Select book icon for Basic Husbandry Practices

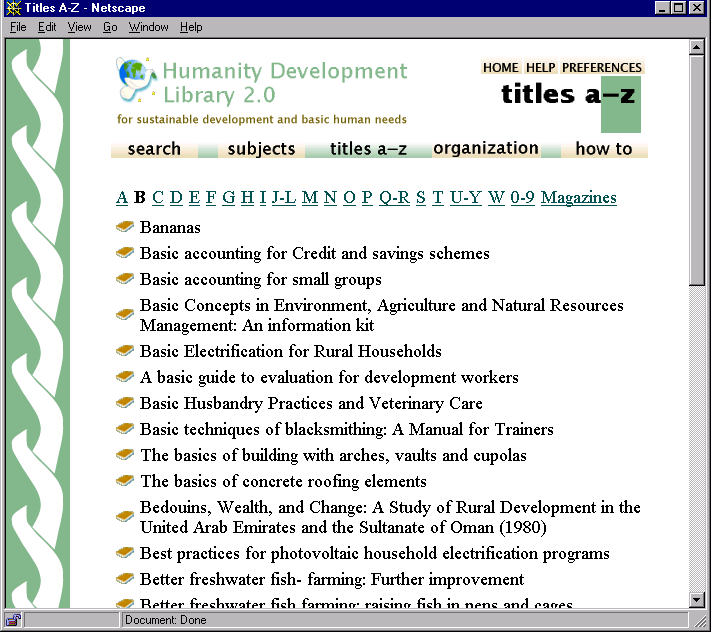pos(125,404)
